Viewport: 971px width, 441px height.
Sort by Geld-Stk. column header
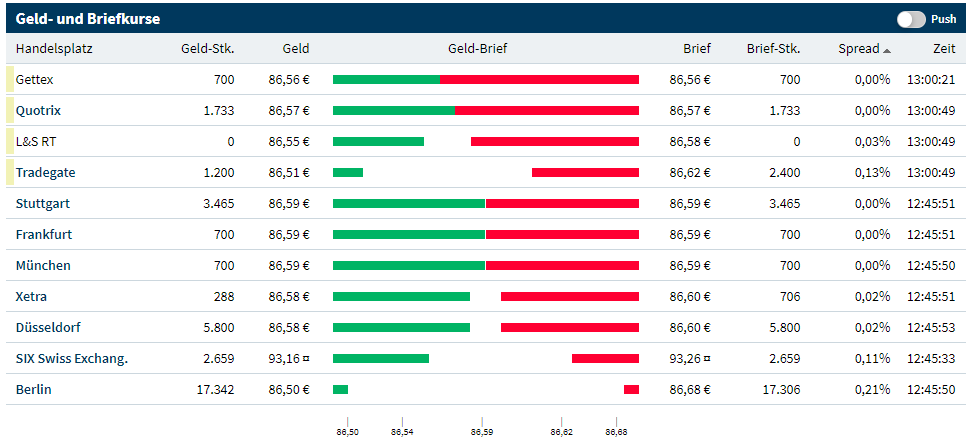click(x=207, y=48)
